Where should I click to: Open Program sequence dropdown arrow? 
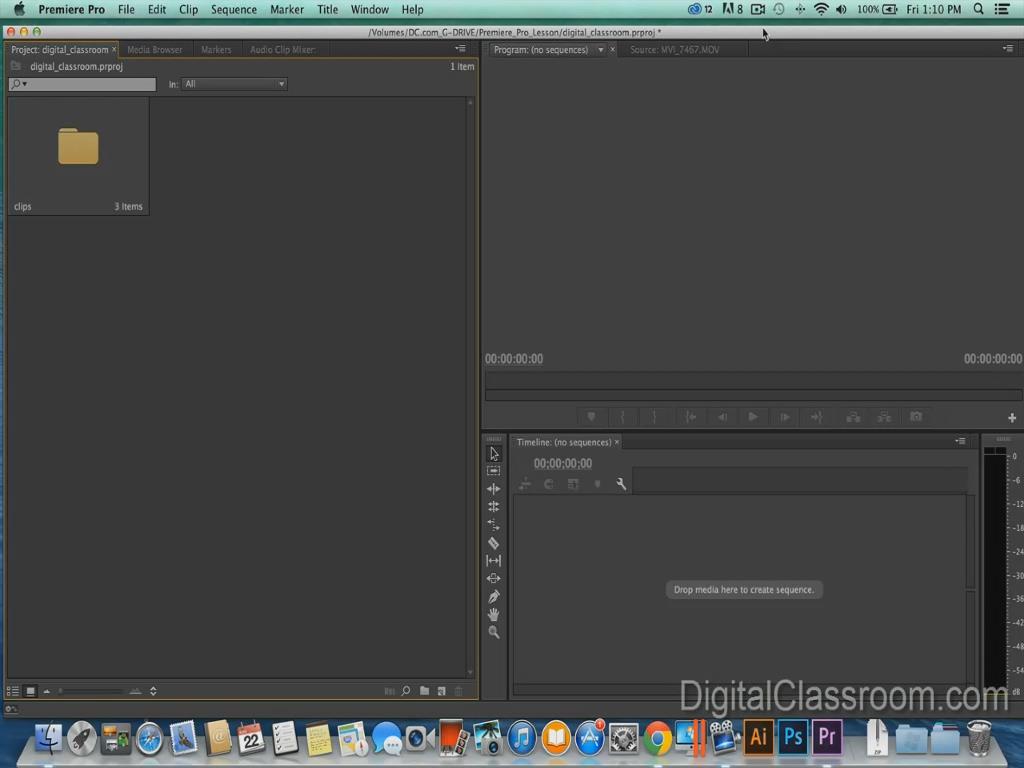601,50
